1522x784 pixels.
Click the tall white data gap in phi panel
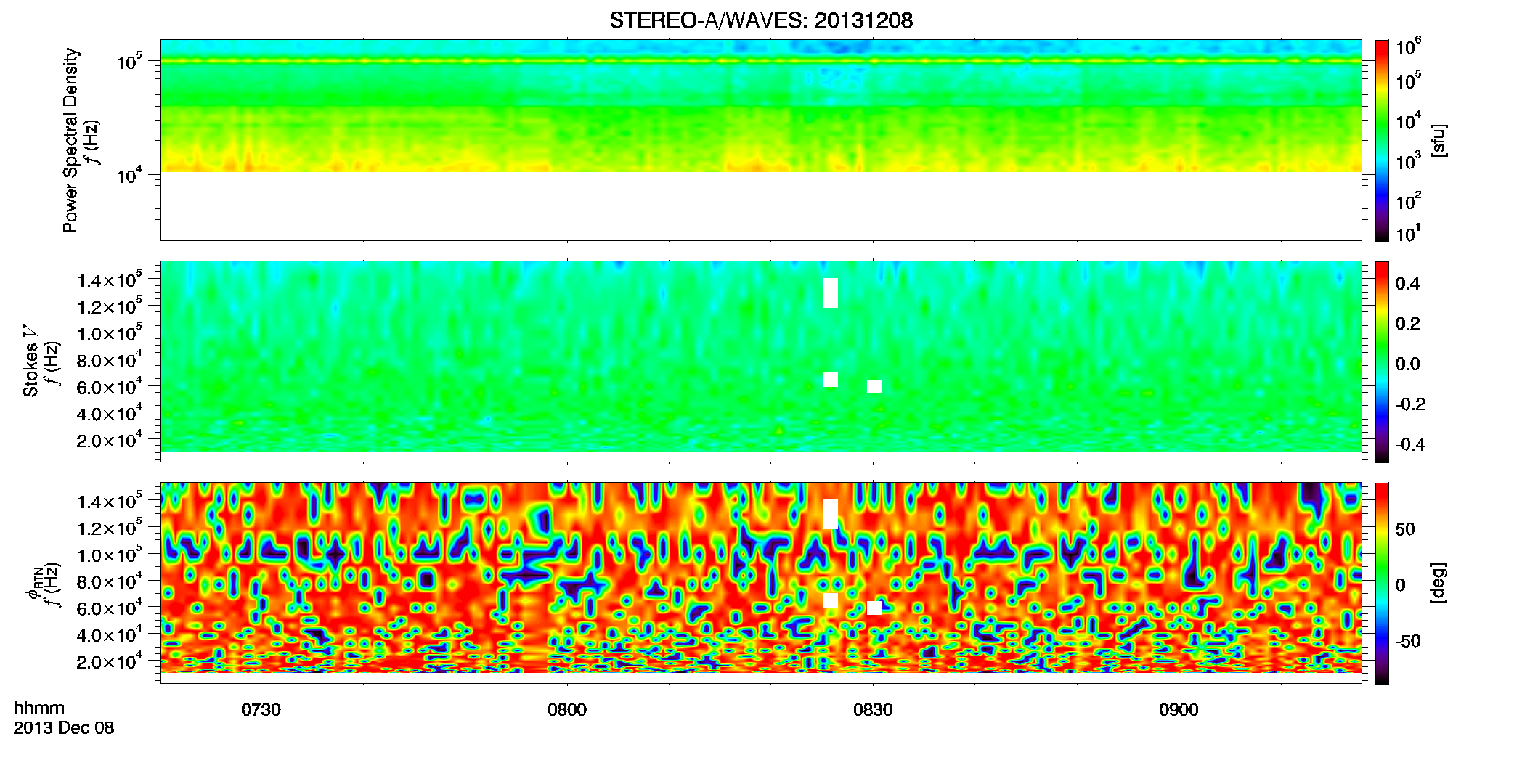coord(831,514)
